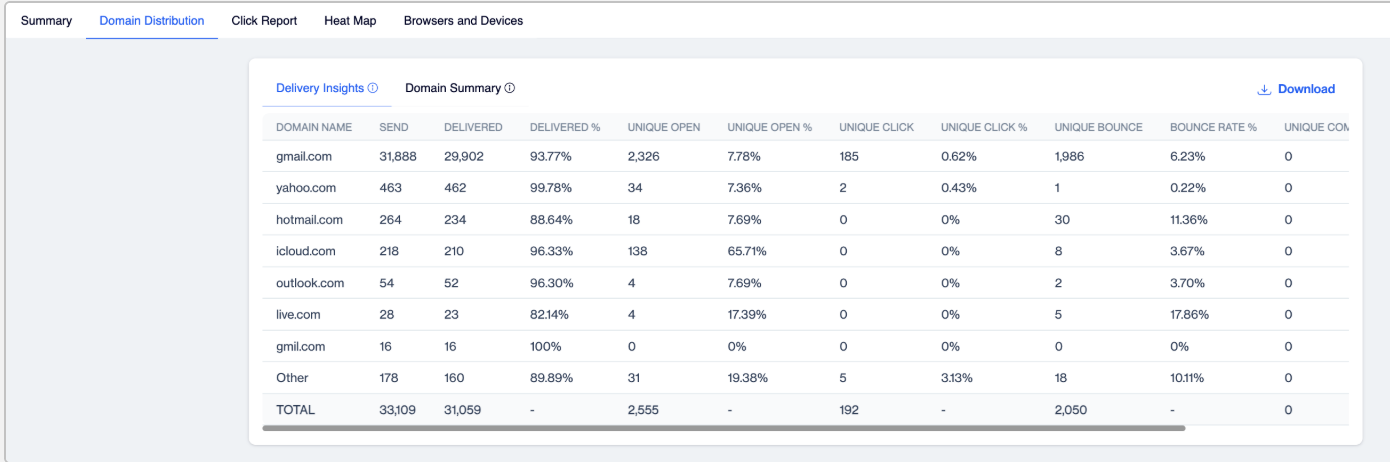This screenshot has height=462, width=1390.
Task: Click the horizontal table scrollbar
Action: coord(723,428)
